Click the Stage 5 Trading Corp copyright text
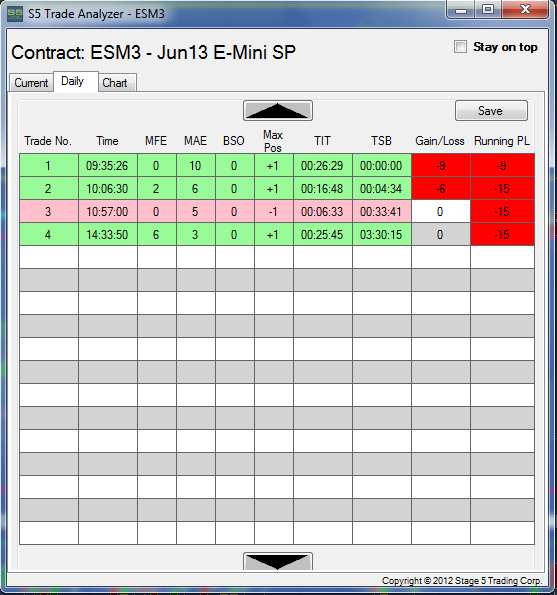Screen dimensions: 557x595 [462, 581]
